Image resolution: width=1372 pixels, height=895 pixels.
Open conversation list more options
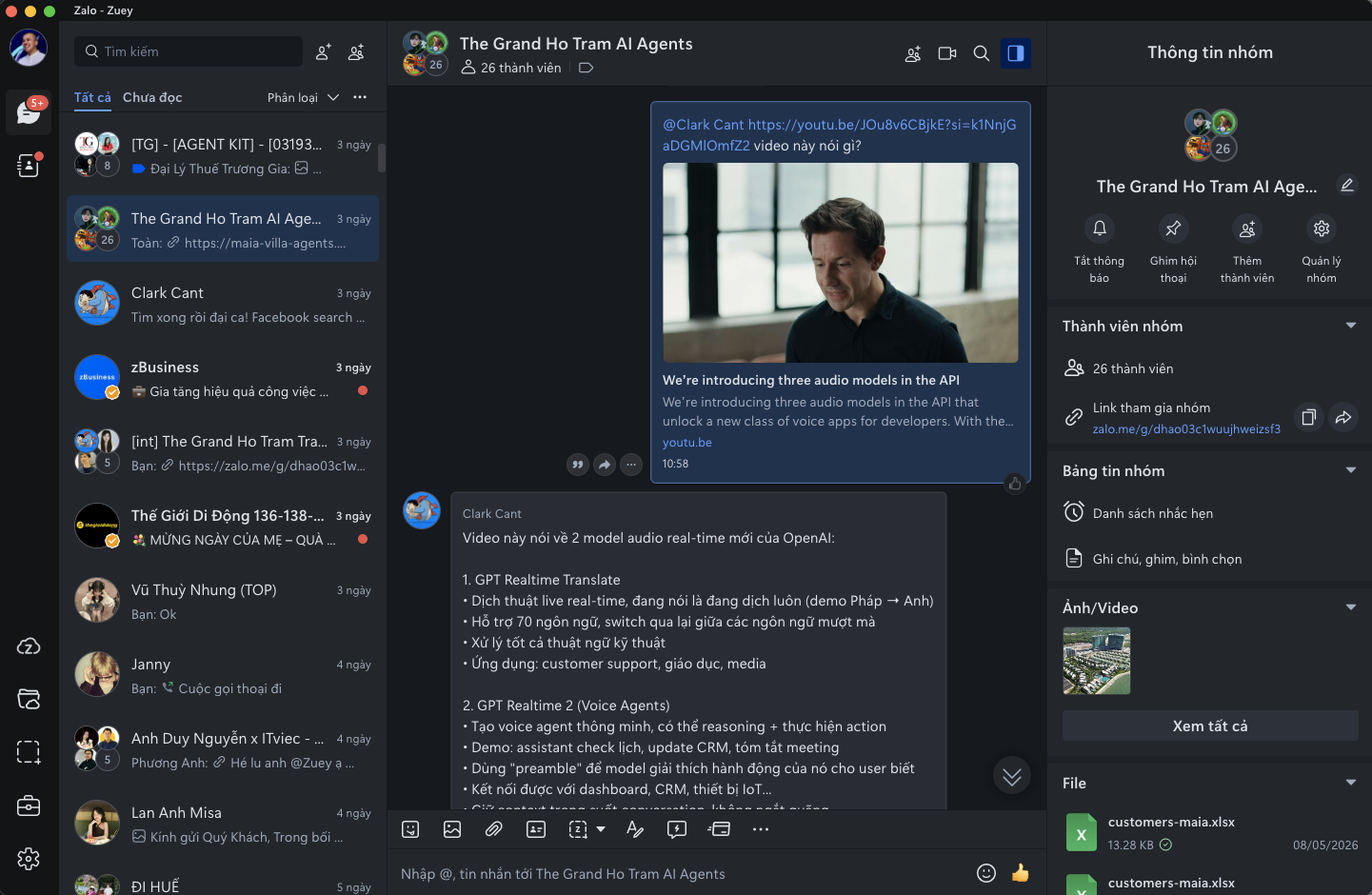tap(360, 97)
